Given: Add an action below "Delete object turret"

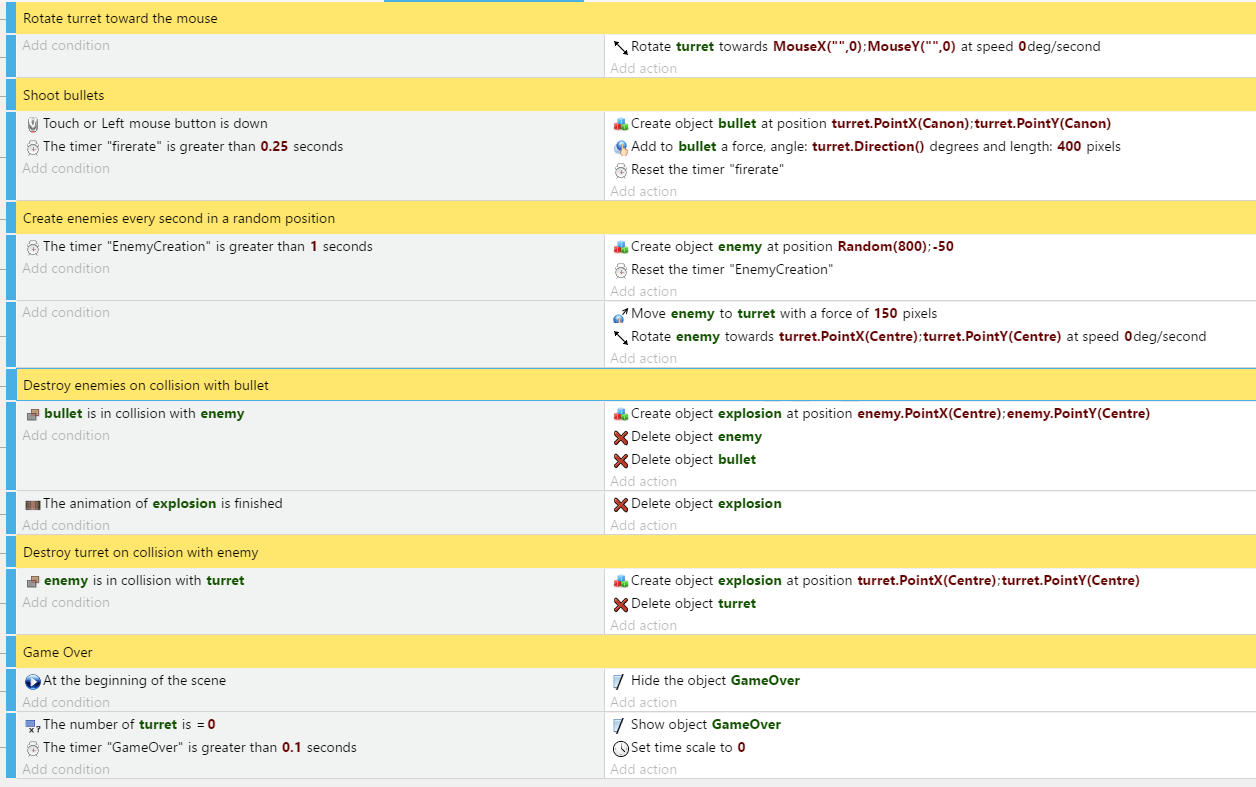Looking at the screenshot, I should click(x=643, y=625).
